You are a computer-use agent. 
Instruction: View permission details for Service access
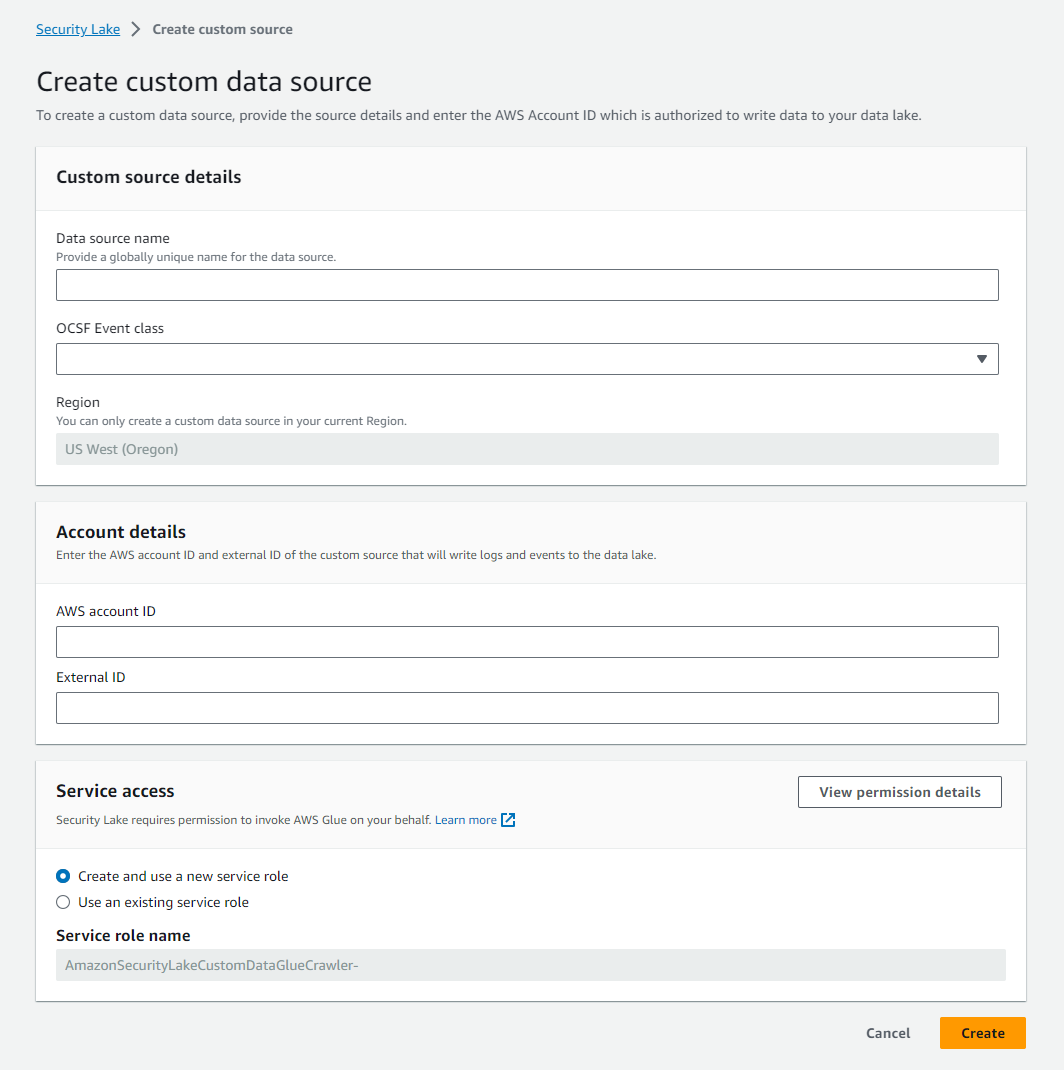click(x=898, y=791)
